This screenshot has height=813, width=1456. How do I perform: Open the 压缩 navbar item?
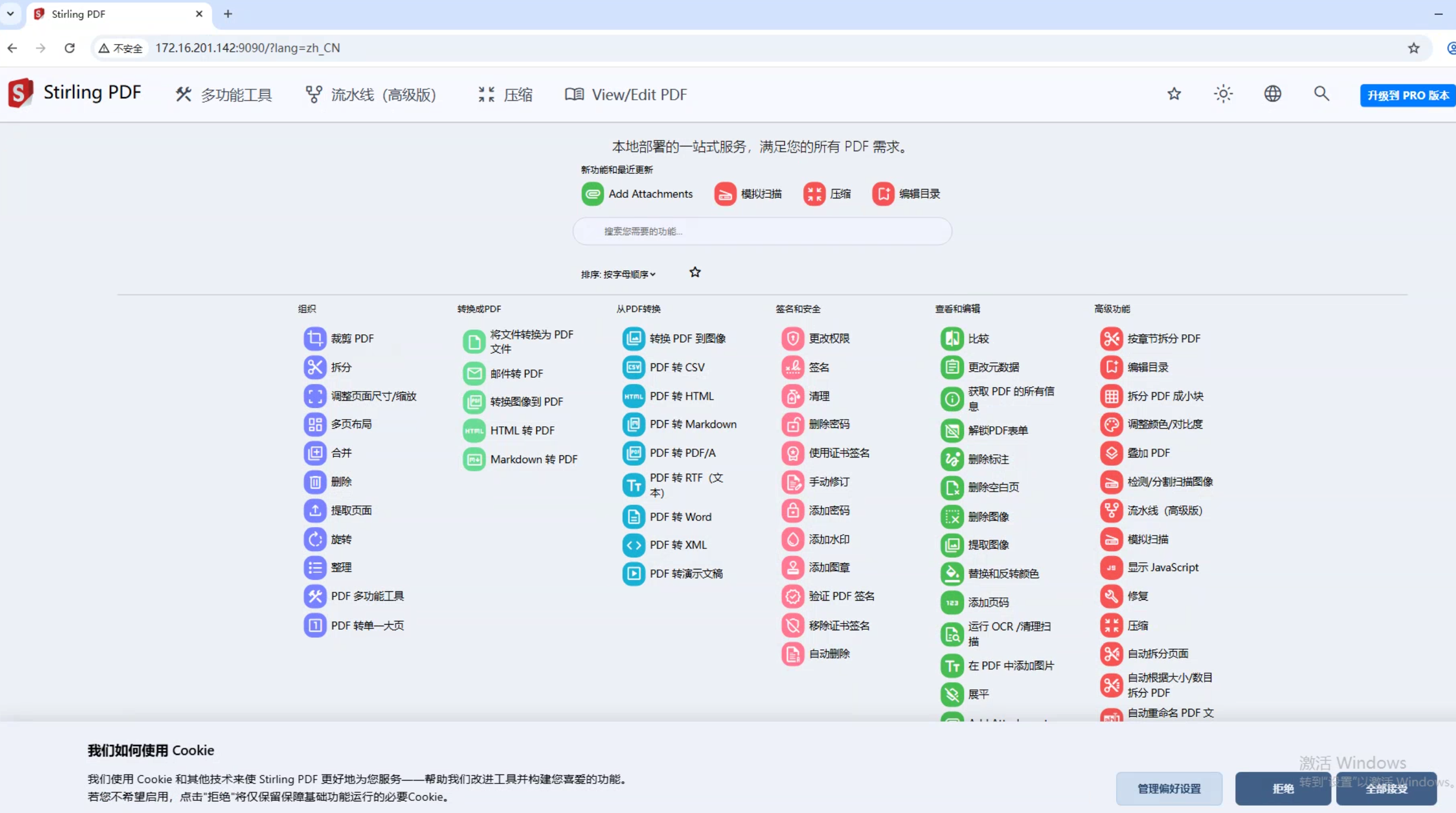[504, 95]
